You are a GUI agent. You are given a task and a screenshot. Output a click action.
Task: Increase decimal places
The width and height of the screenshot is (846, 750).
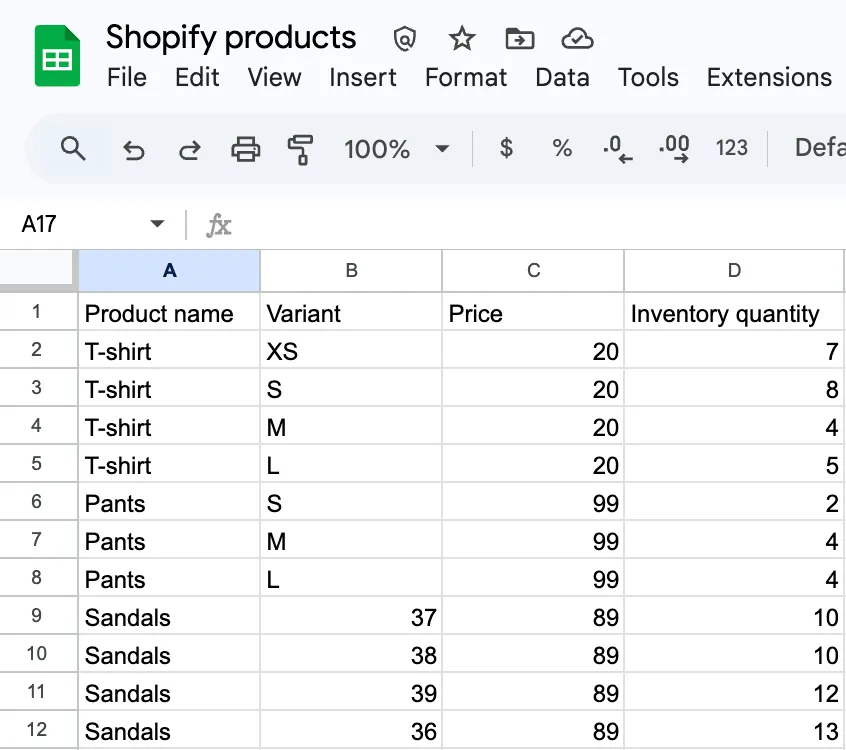(674, 149)
